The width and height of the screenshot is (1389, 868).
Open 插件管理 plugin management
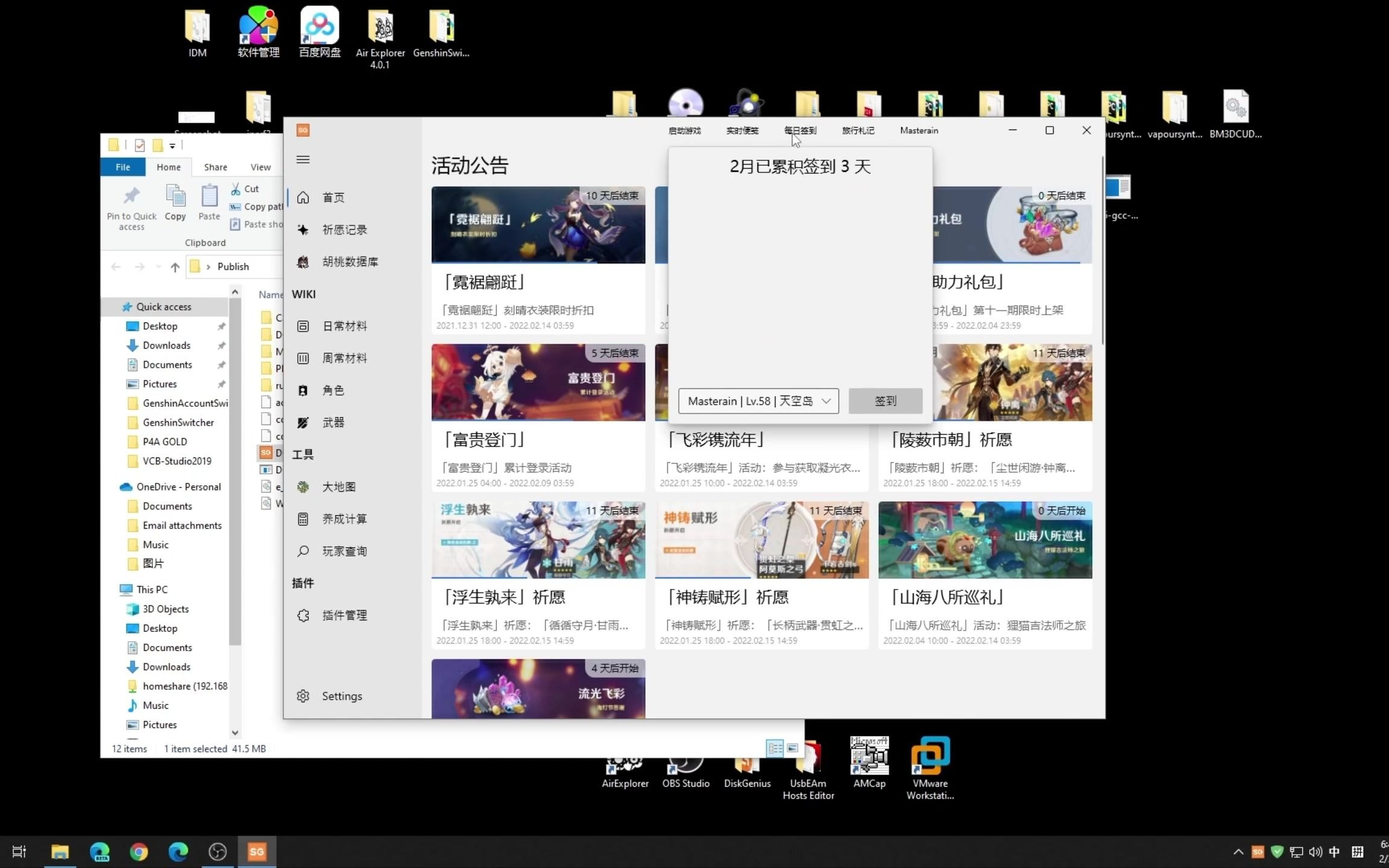[x=344, y=615]
